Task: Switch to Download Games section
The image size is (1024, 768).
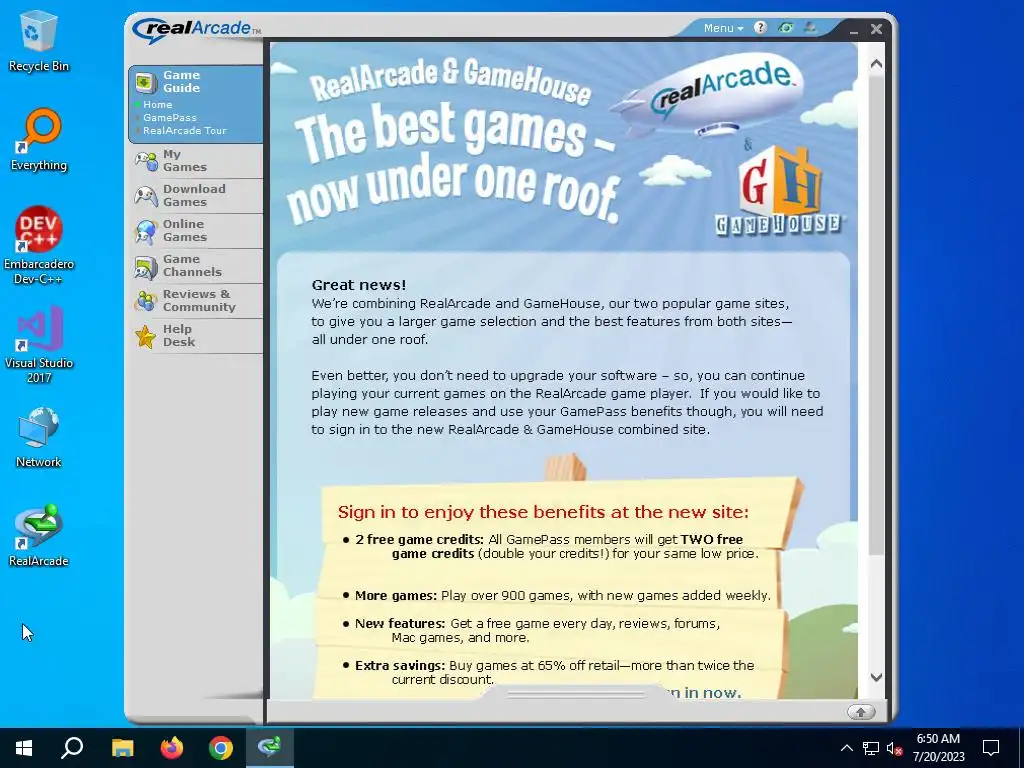Action: coord(194,195)
